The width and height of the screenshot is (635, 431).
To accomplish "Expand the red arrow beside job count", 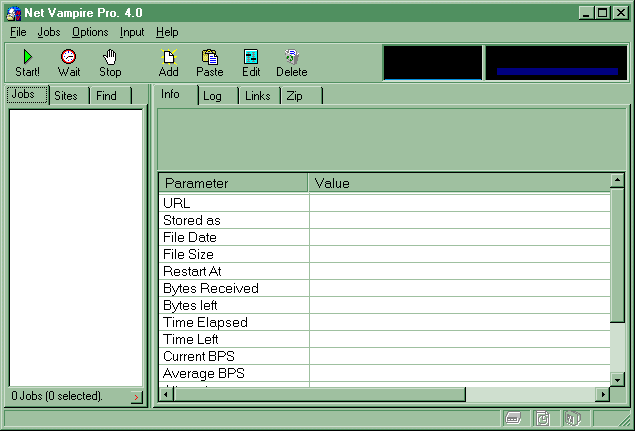I will pos(136,397).
